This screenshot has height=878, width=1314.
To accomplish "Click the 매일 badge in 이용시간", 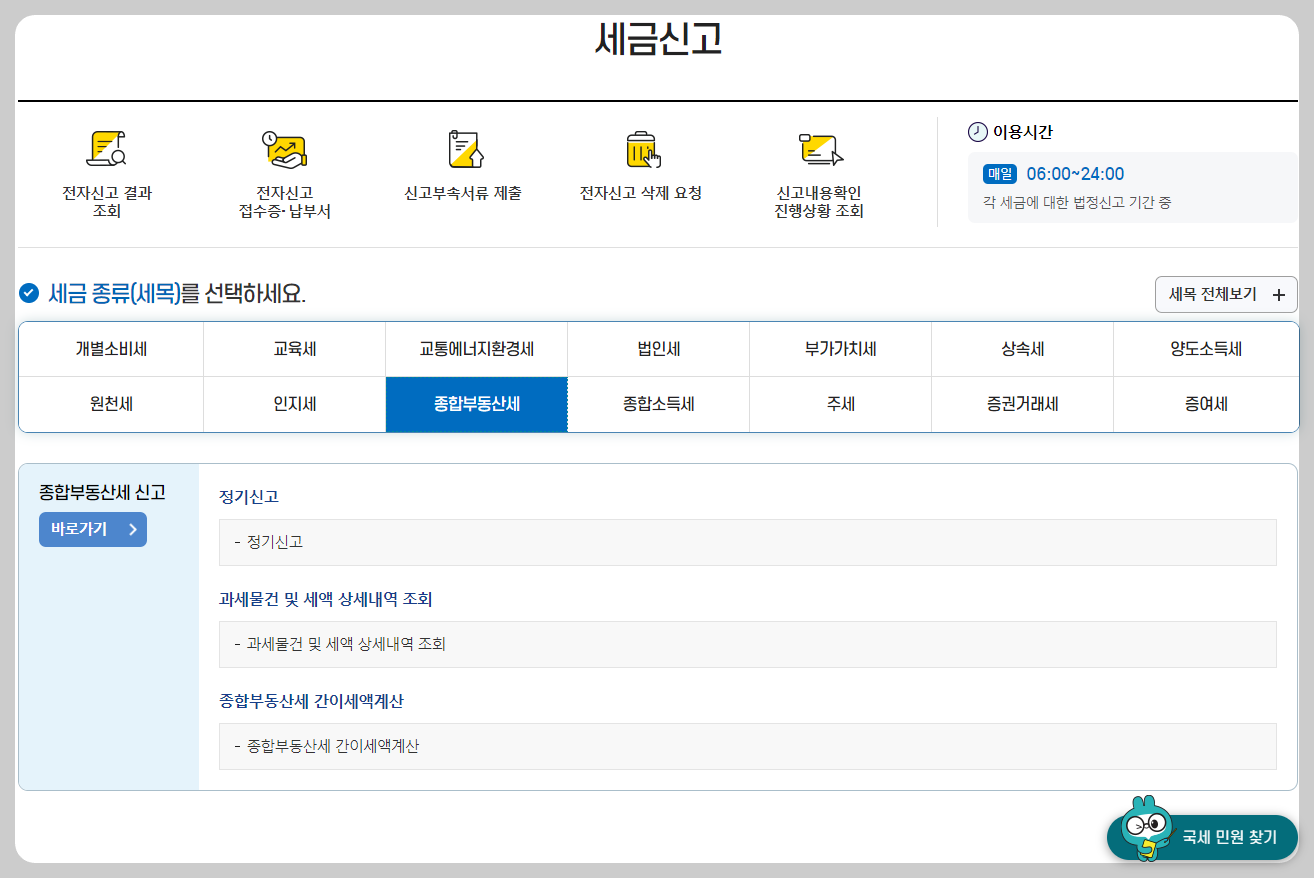I will pos(1000,174).
